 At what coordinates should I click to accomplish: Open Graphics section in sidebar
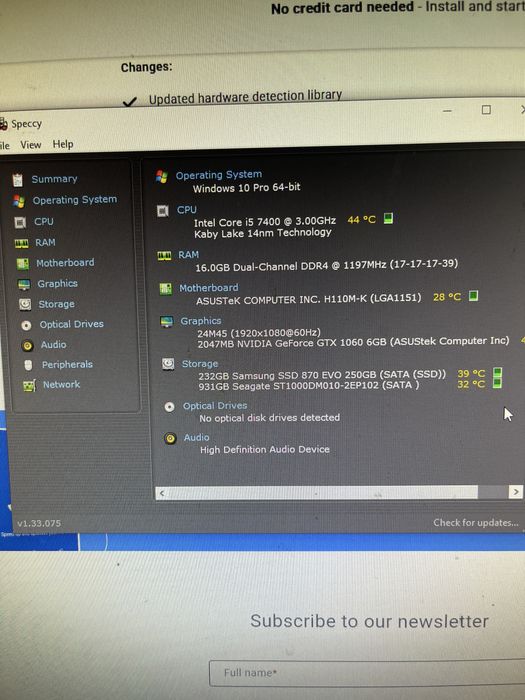tap(58, 283)
